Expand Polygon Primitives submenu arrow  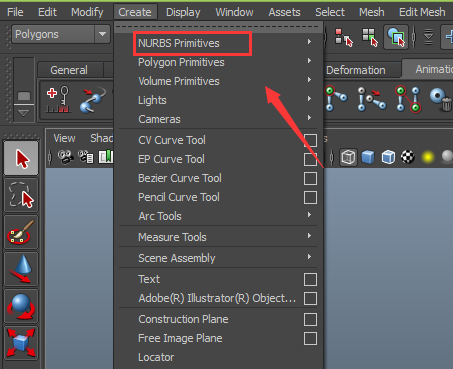309,61
